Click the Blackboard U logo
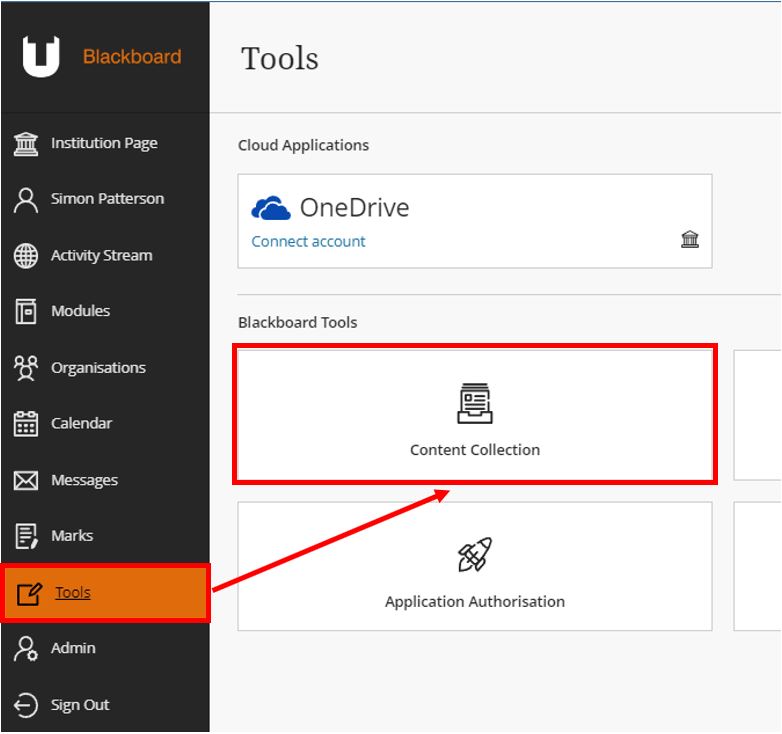The image size is (782, 734). pyautogui.click(x=41, y=56)
